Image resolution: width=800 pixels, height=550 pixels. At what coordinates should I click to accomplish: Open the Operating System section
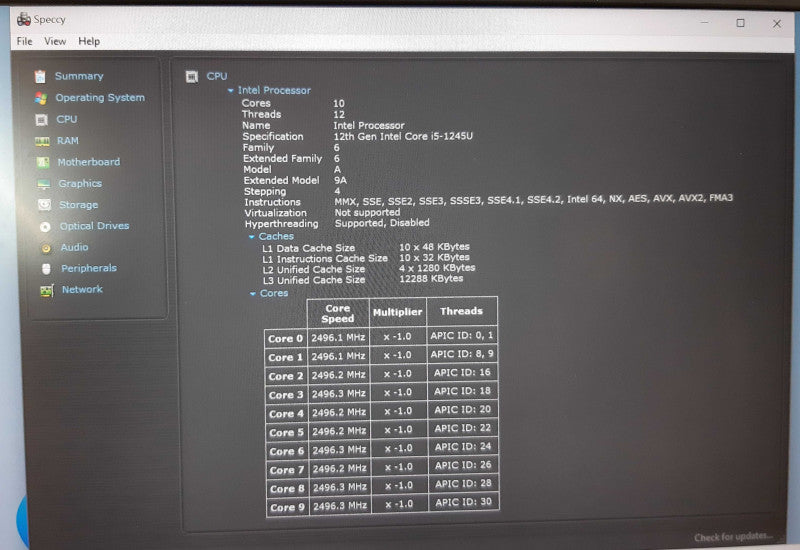[100, 97]
